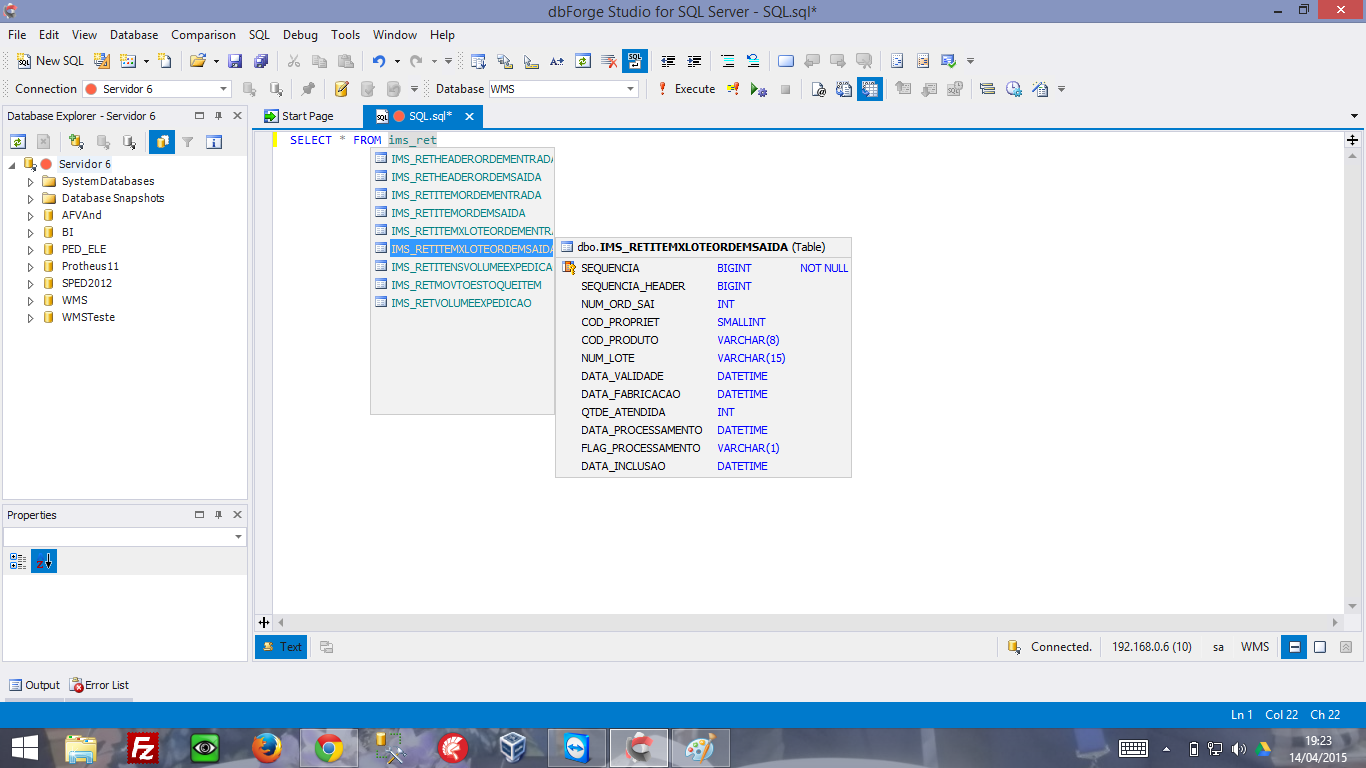Image resolution: width=1366 pixels, height=768 pixels.
Task: Open the Database dropdown showing WMS
Action: 628,89
